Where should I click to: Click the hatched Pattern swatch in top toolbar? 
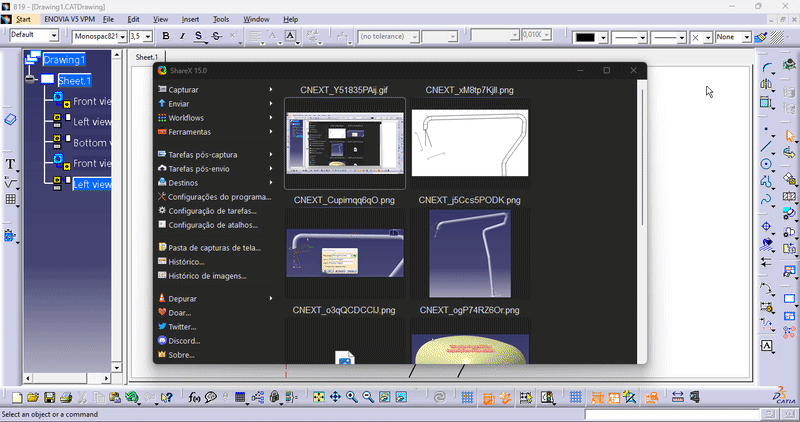pyautogui.click(x=777, y=37)
